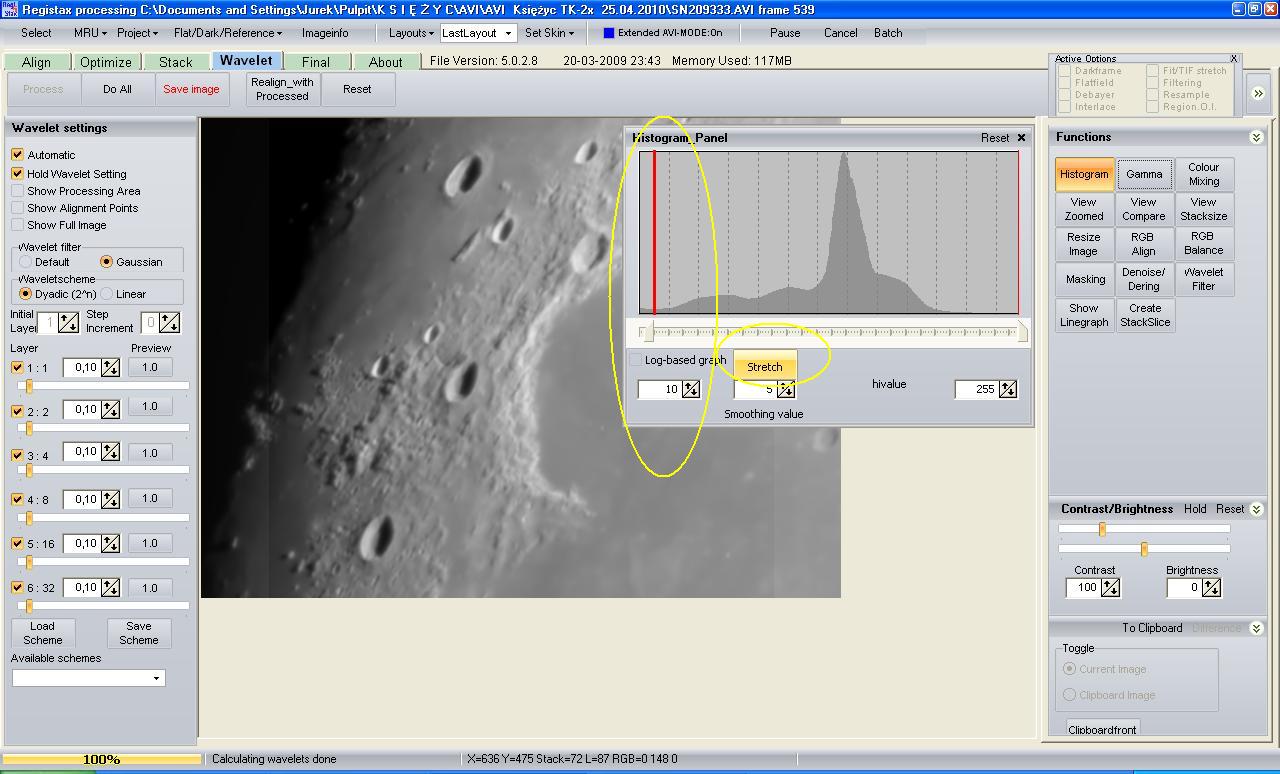Open View Stacksize function

pos(1204,209)
